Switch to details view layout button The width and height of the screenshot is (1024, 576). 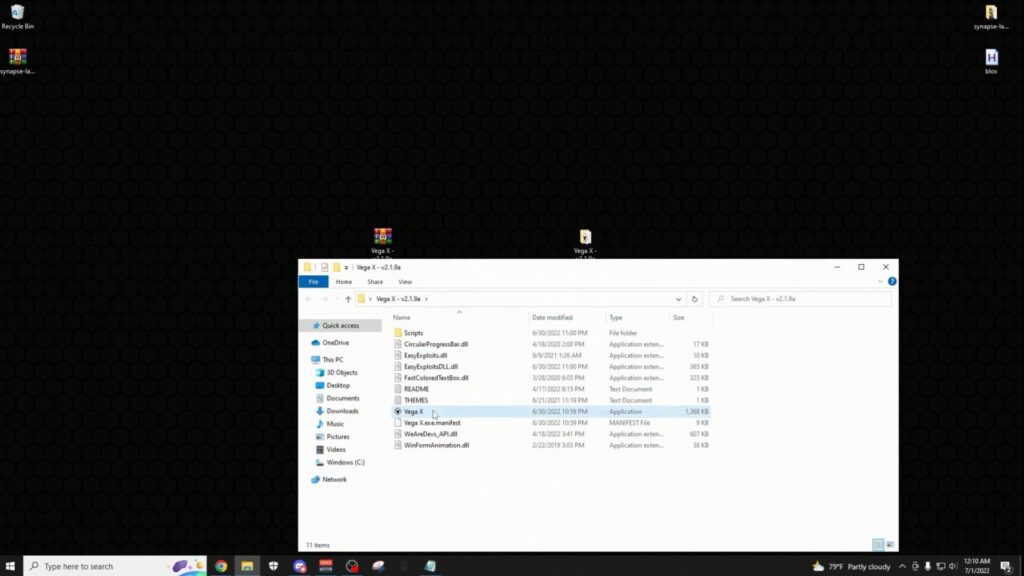click(x=878, y=545)
